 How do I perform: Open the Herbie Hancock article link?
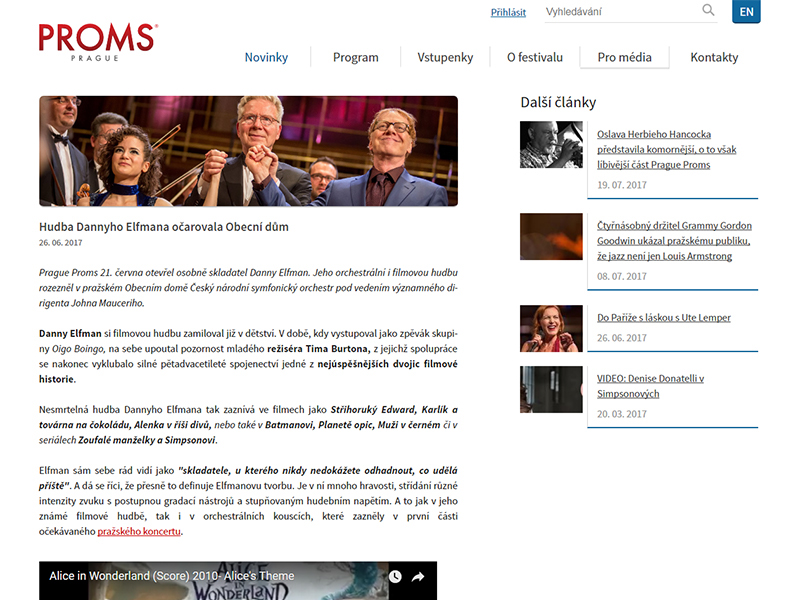[666, 149]
